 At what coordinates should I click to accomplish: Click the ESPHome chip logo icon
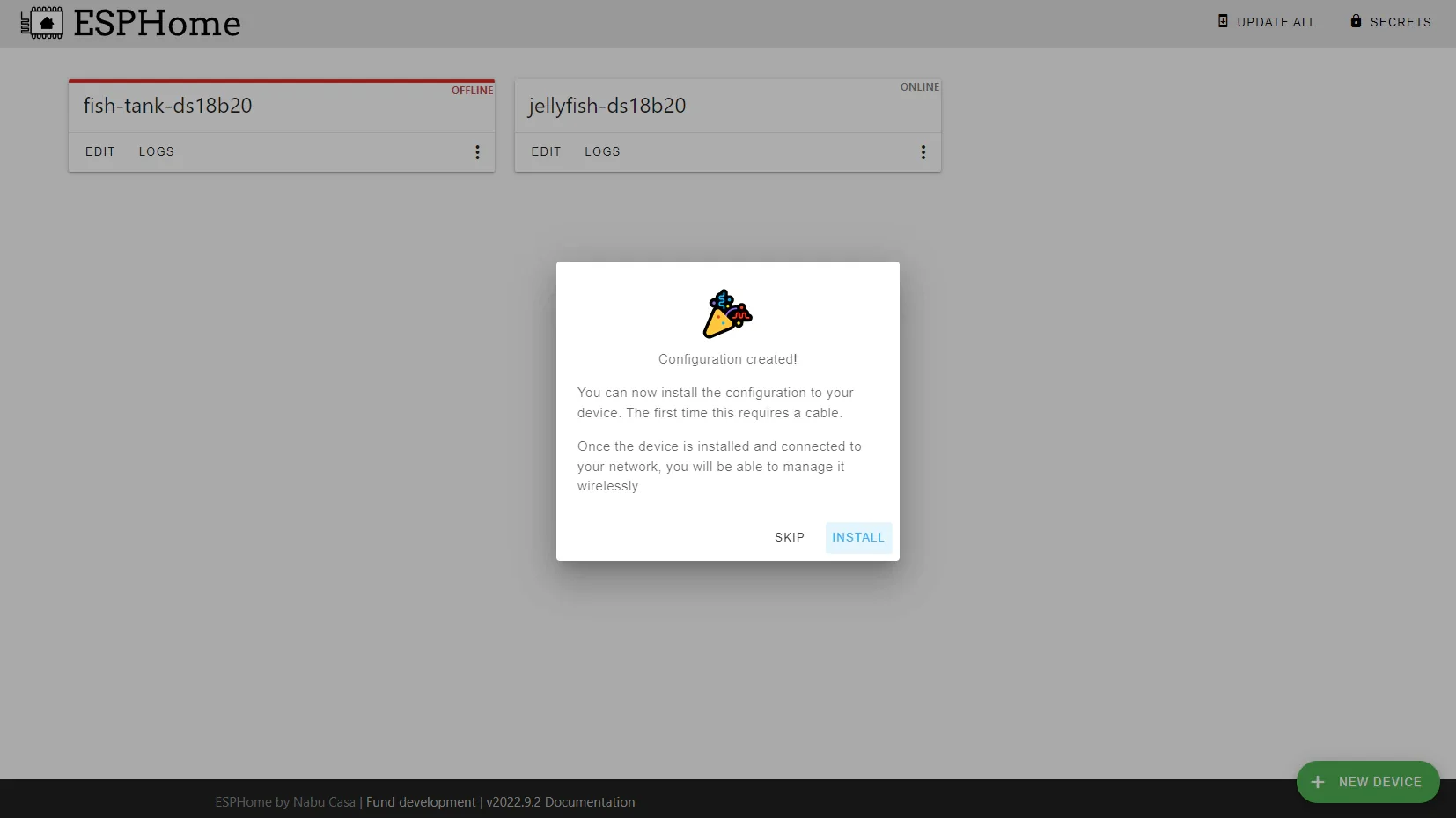pyautogui.click(x=41, y=23)
